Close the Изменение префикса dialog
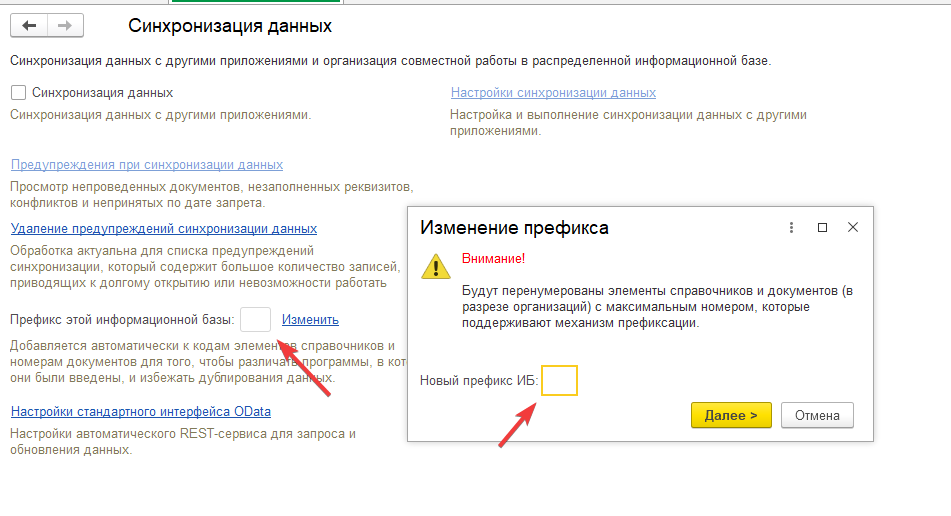The width and height of the screenshot is (951, 516). 853,227
